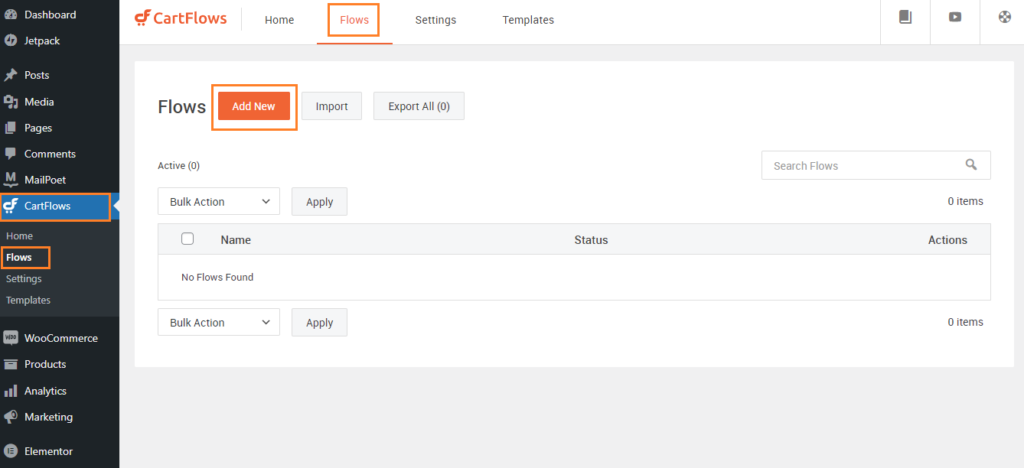Click the Comments bubble icon
This screenshot has height=468, width=1024.
tap(10, 154)
